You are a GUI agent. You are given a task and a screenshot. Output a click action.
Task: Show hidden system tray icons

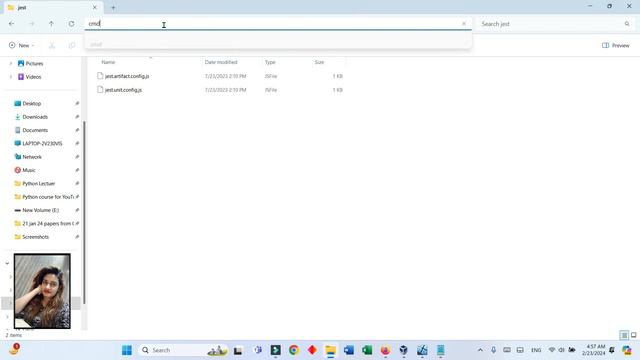click(480, 350)
